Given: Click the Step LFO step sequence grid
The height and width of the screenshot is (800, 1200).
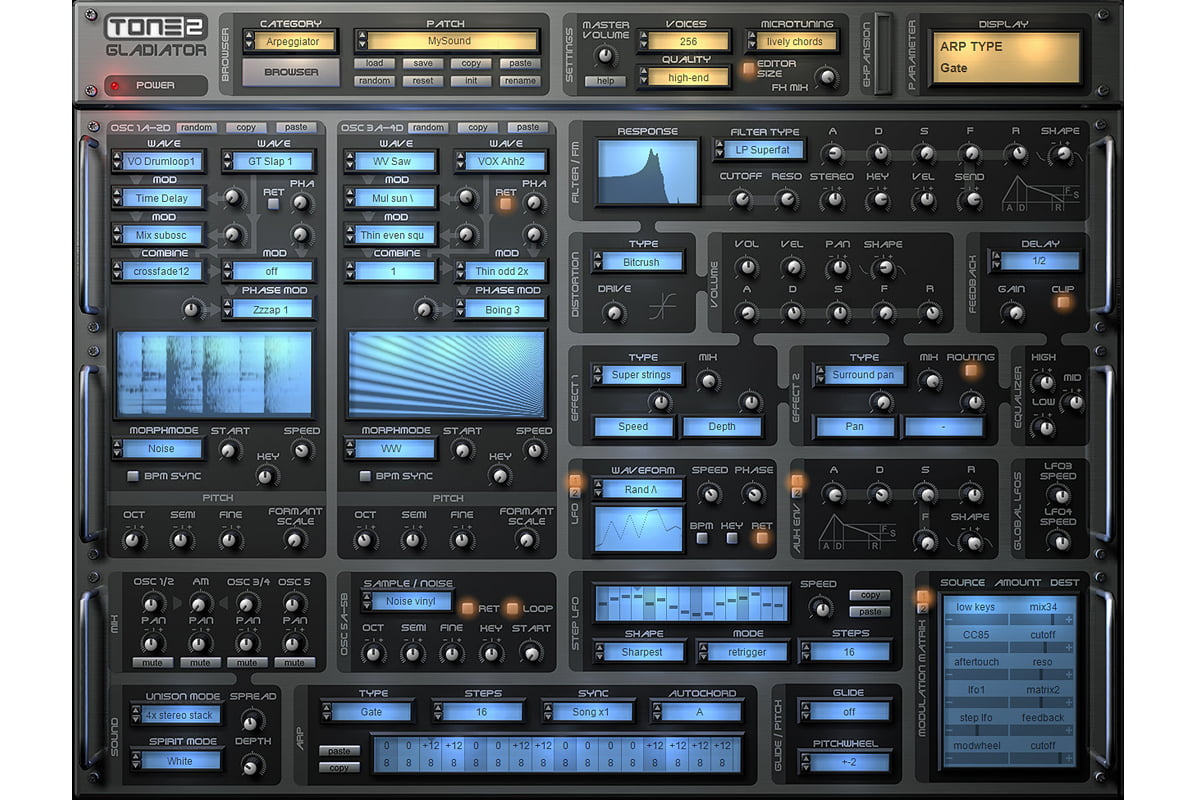Looking at the screenshot, I should 691,605.
